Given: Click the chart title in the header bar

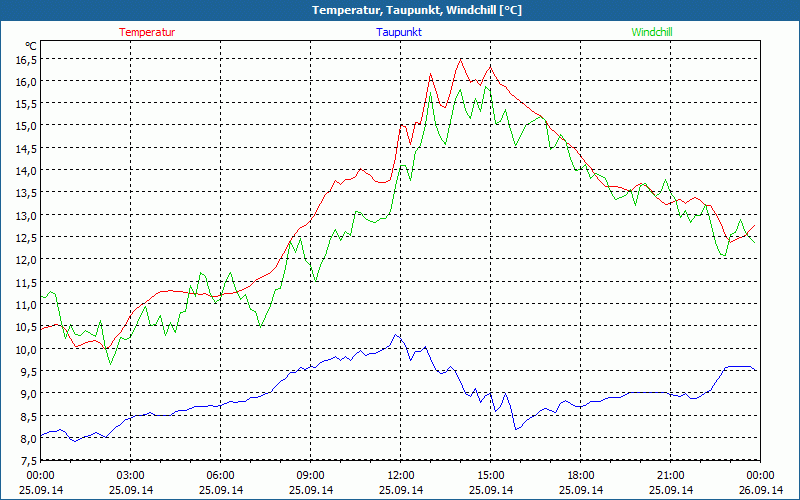Looking at the screenshot, I should coord(400,10).
